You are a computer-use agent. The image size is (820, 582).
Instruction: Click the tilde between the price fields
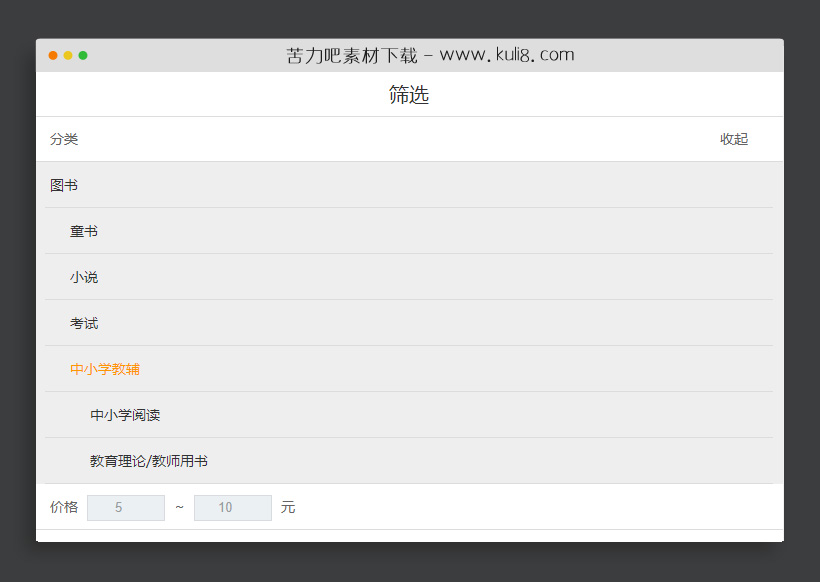(x=179, y=507)
